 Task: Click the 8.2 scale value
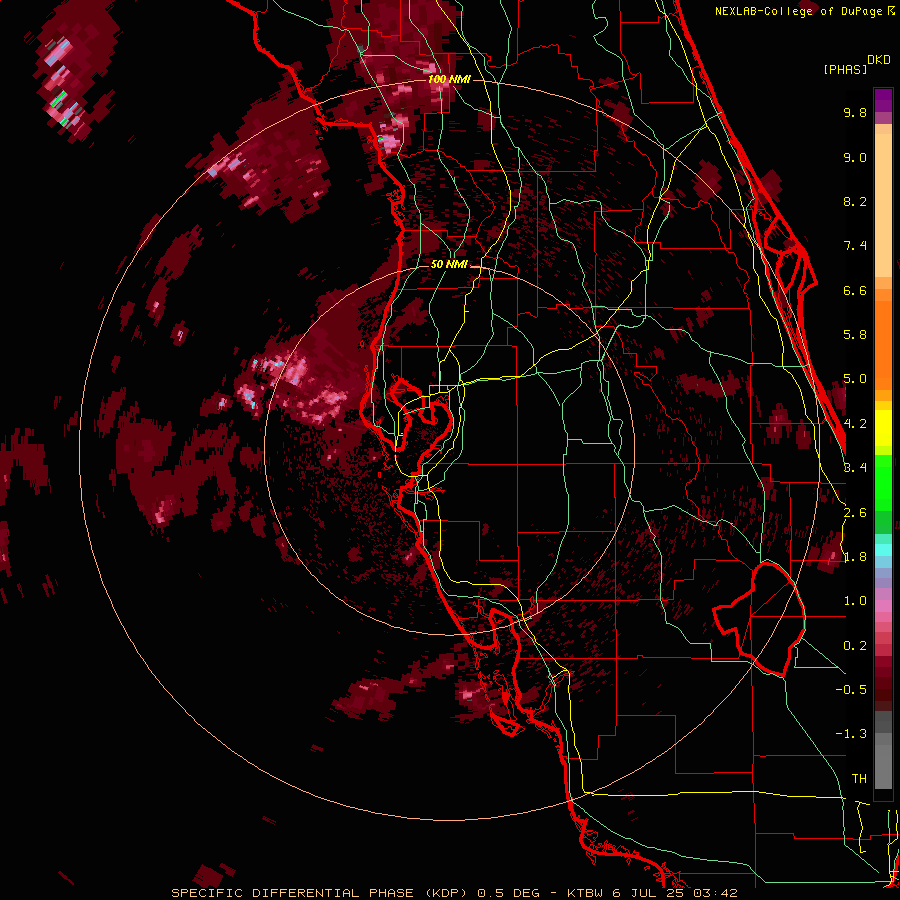click(855, 201)
